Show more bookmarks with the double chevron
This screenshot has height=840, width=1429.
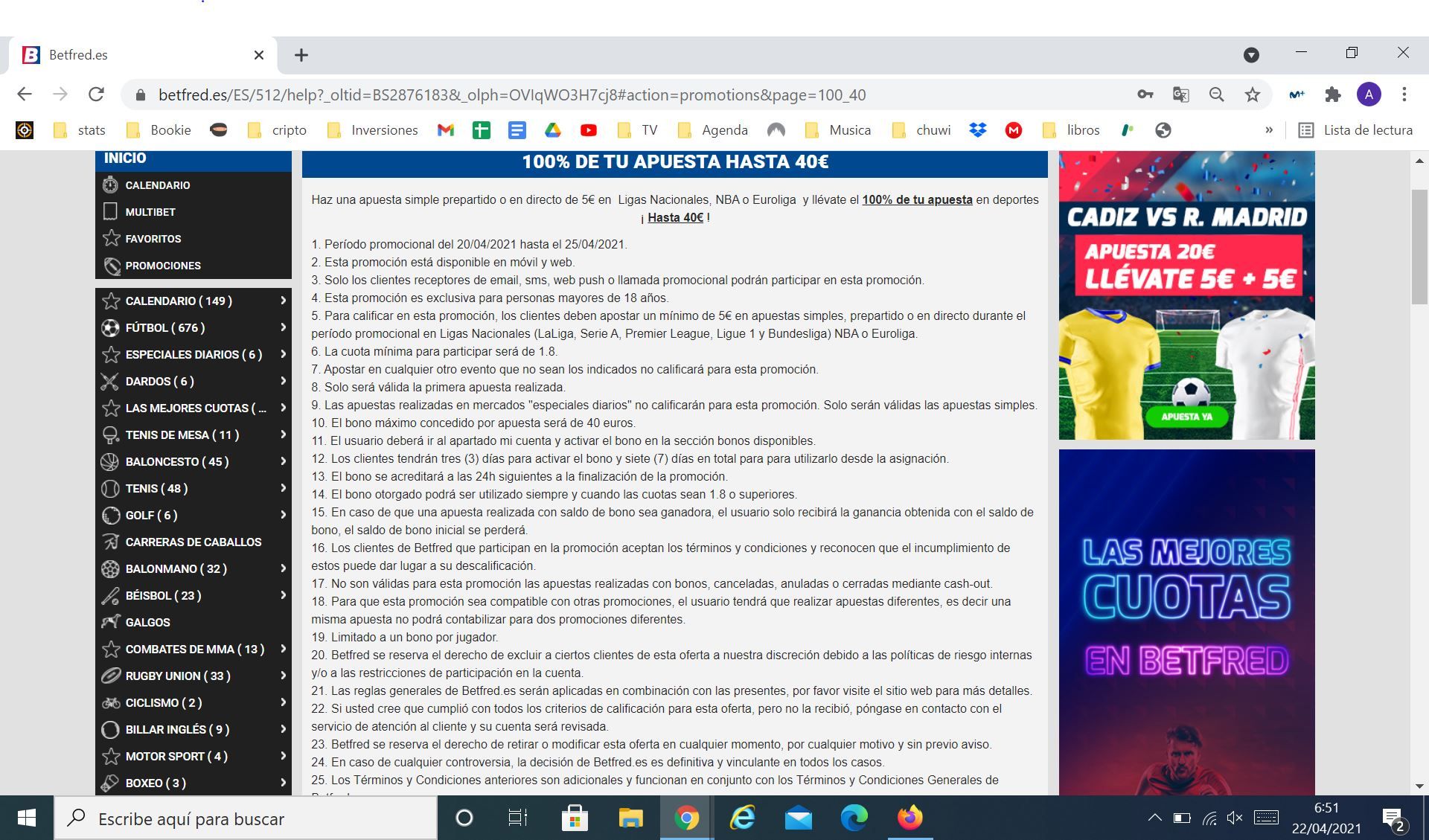pyautogui.click(x=1269, y=130)
